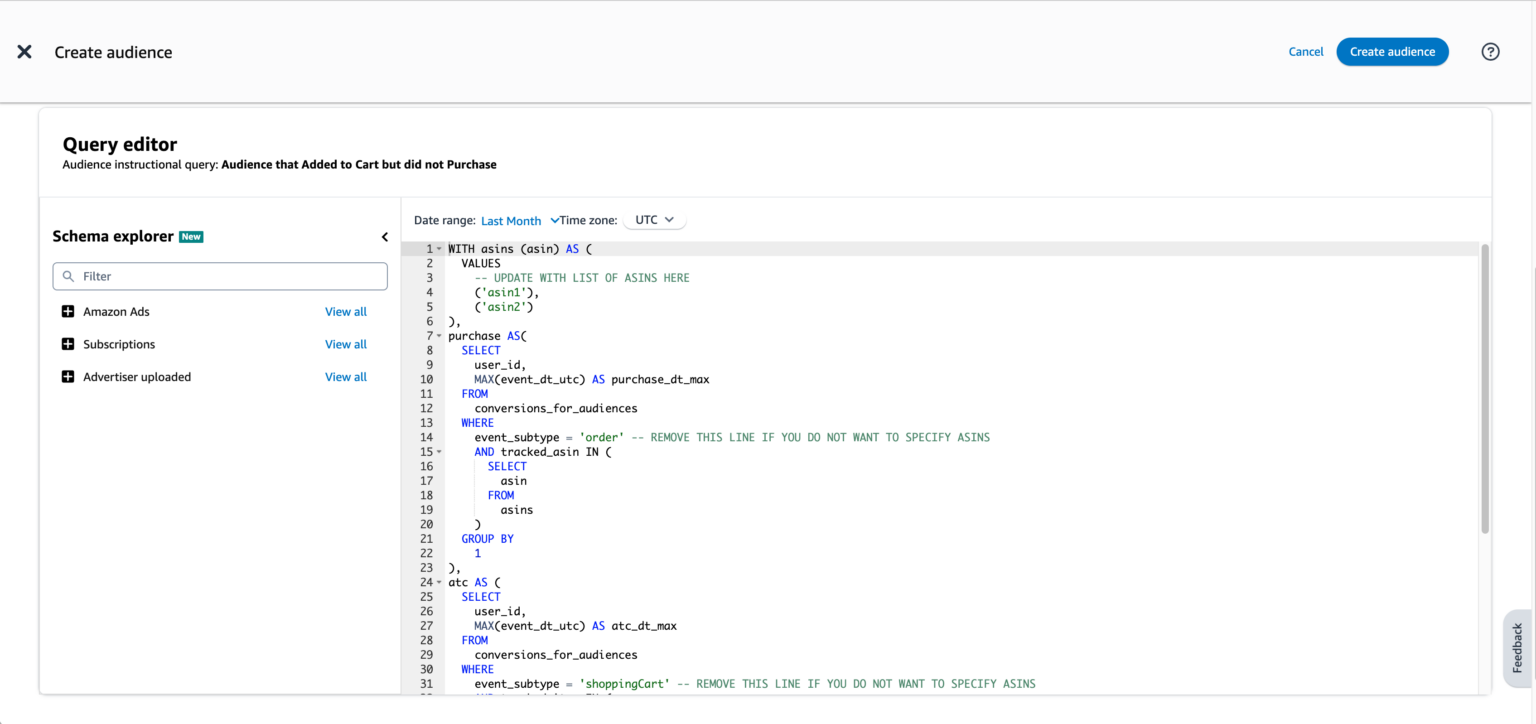Fold code block at line 1

click(439, 249)
